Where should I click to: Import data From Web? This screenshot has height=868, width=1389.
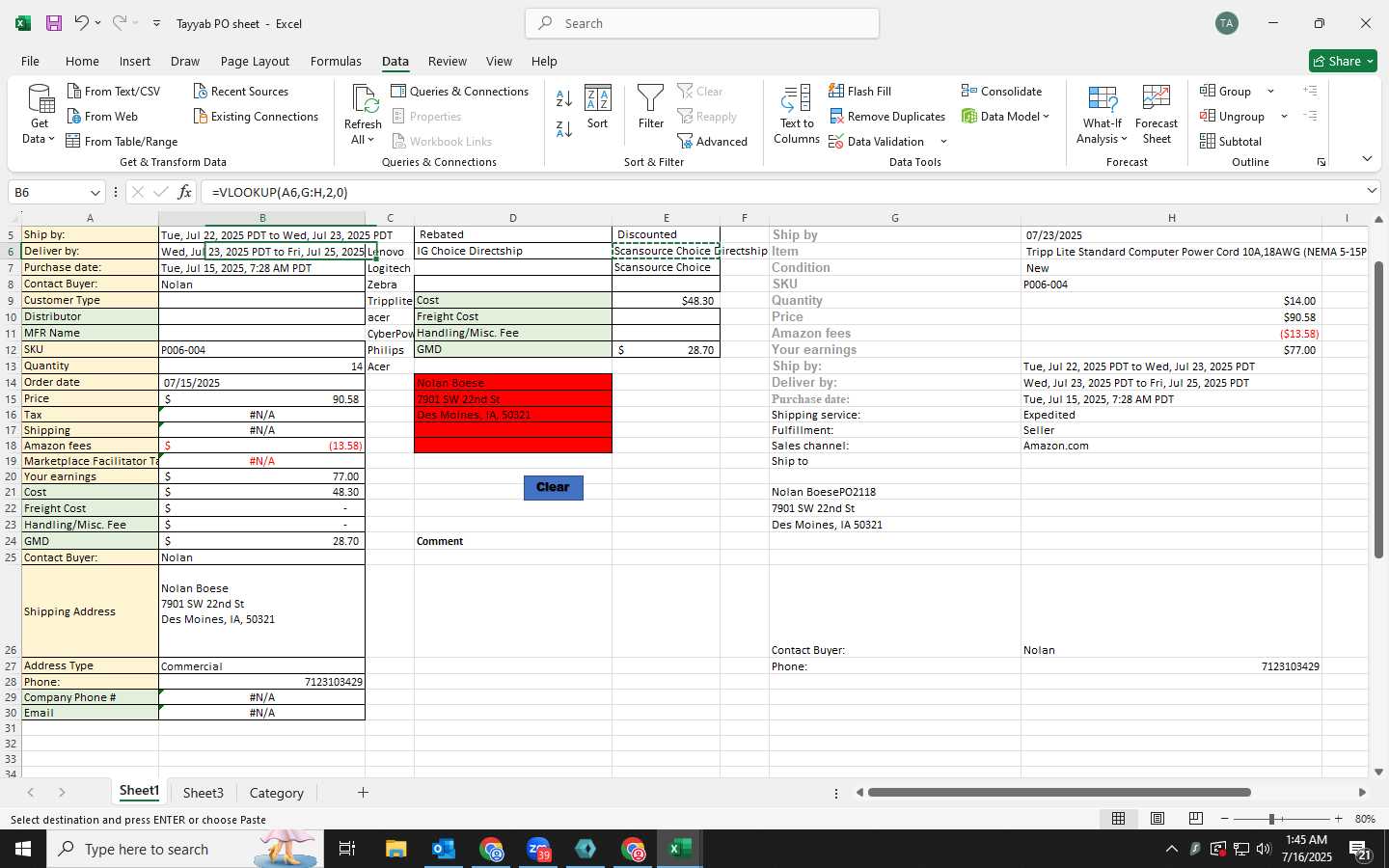point(102,116)
